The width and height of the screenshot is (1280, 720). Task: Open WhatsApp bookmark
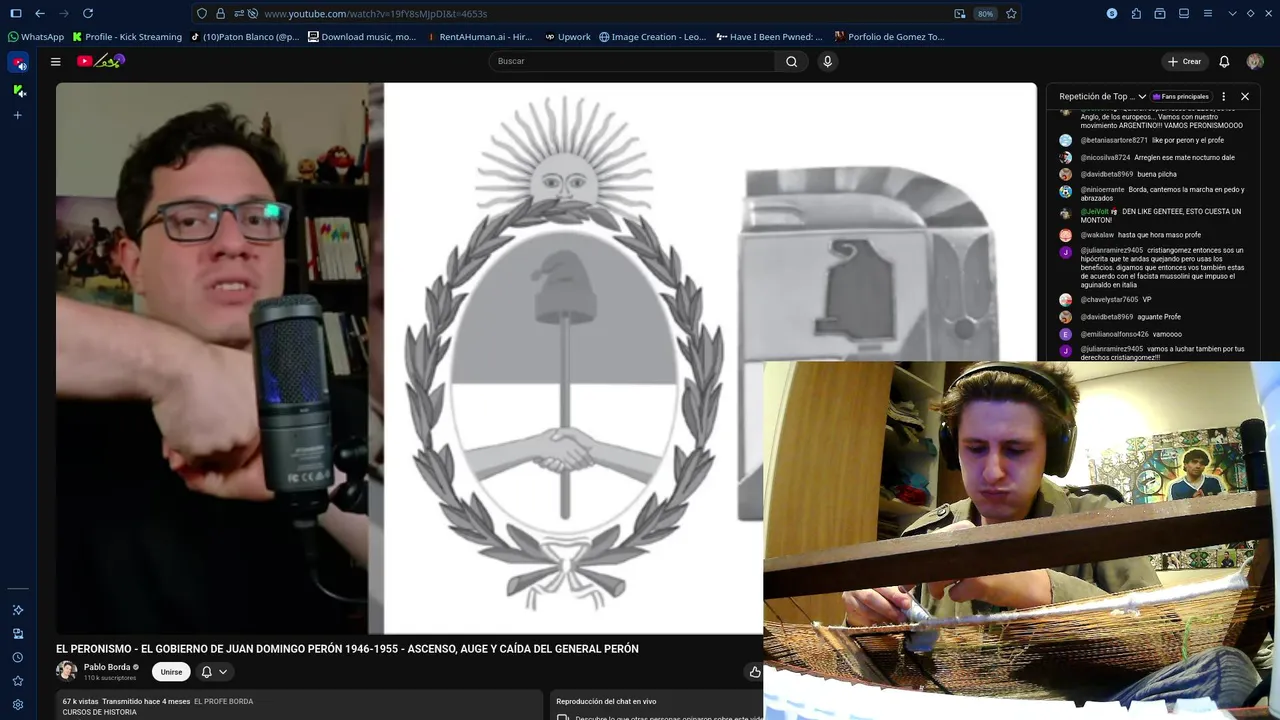[36, 37]
